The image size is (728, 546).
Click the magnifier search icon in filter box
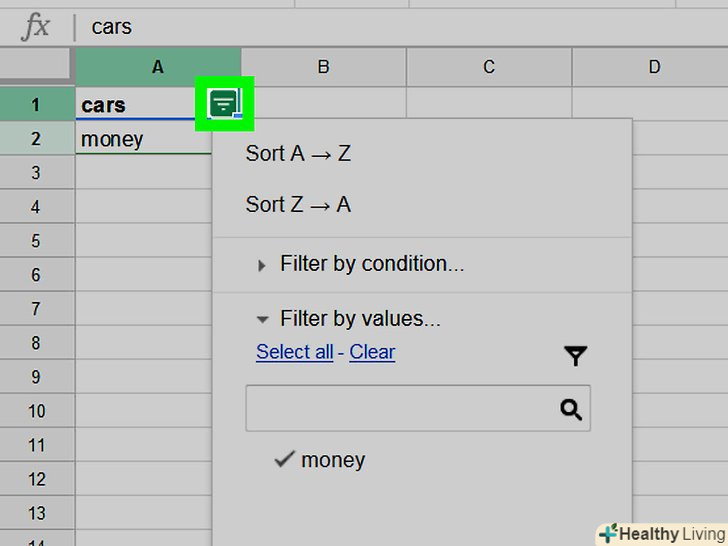click(x=571, y=409)
